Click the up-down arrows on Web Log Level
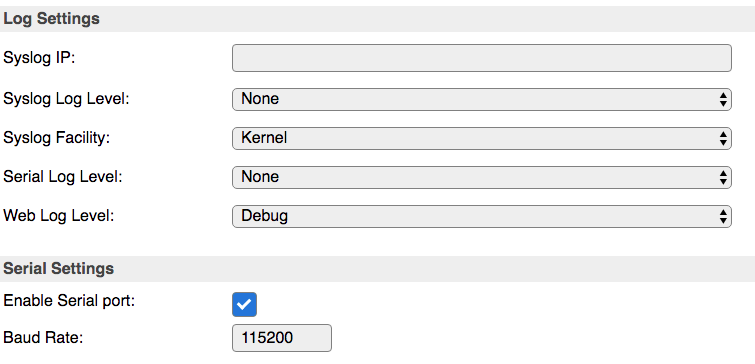The image size is (755, 364). click(723, 217)
